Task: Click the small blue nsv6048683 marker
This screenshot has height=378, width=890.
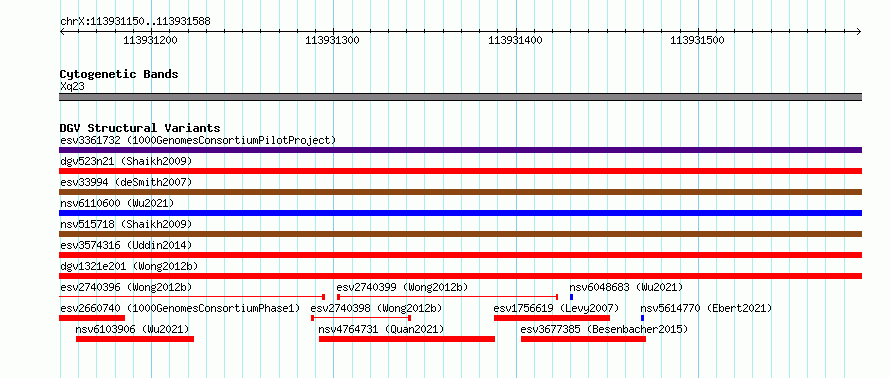Action: [x=572, y=297]
